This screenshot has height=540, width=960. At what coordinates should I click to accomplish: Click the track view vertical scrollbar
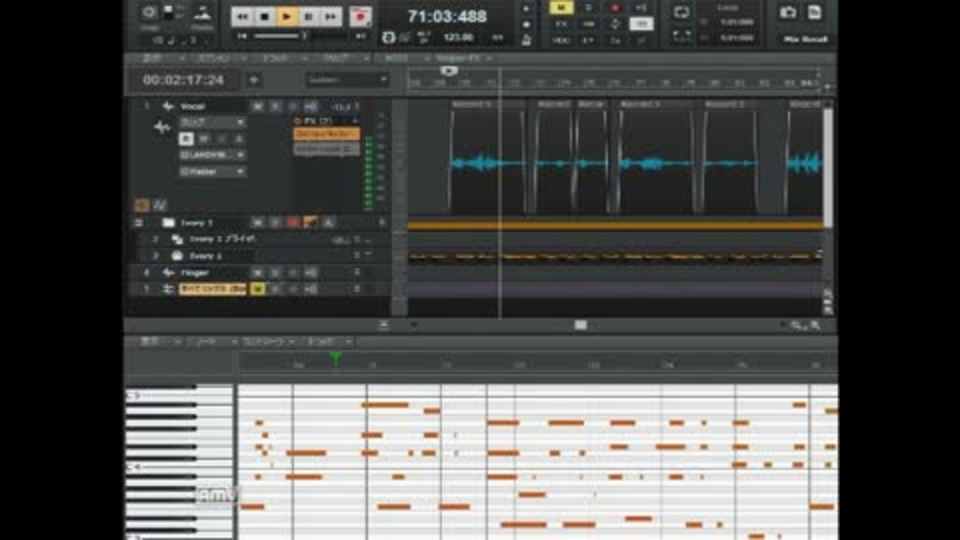tap(828, 168)
